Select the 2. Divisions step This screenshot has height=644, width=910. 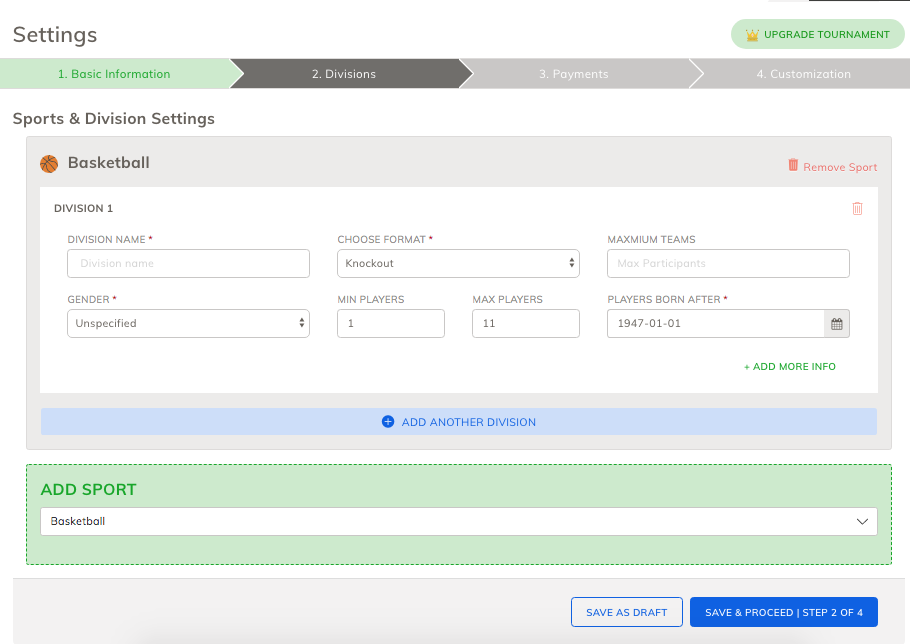click(344, 74)
